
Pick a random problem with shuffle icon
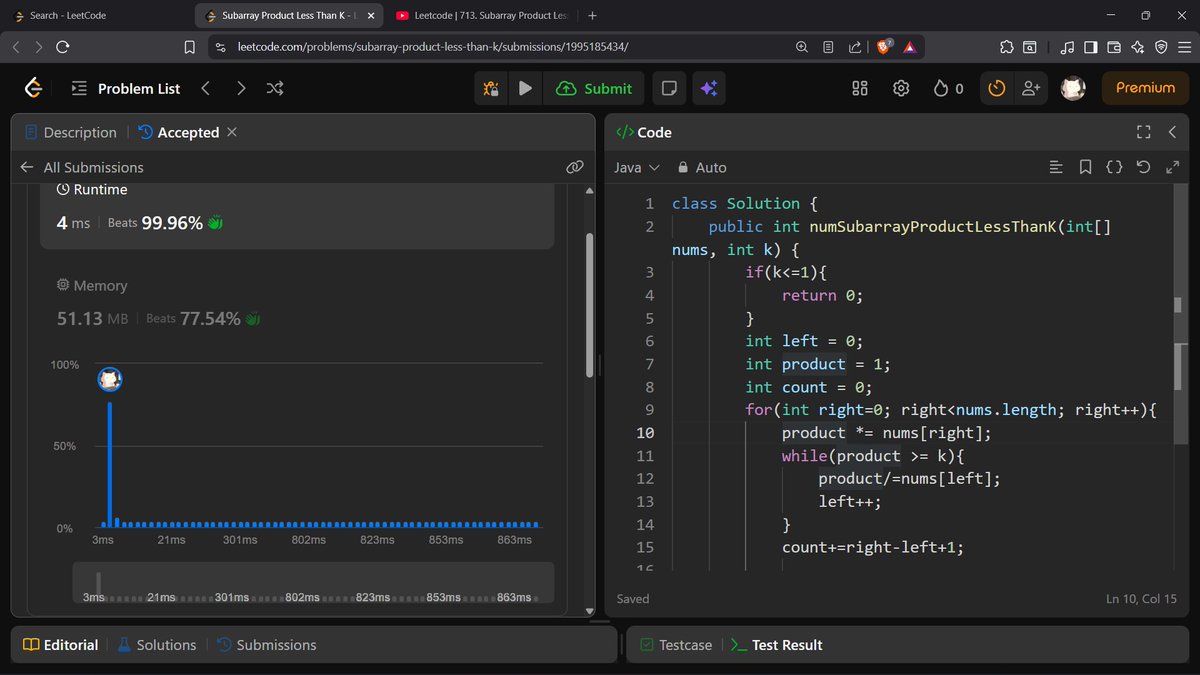[275, 88]
